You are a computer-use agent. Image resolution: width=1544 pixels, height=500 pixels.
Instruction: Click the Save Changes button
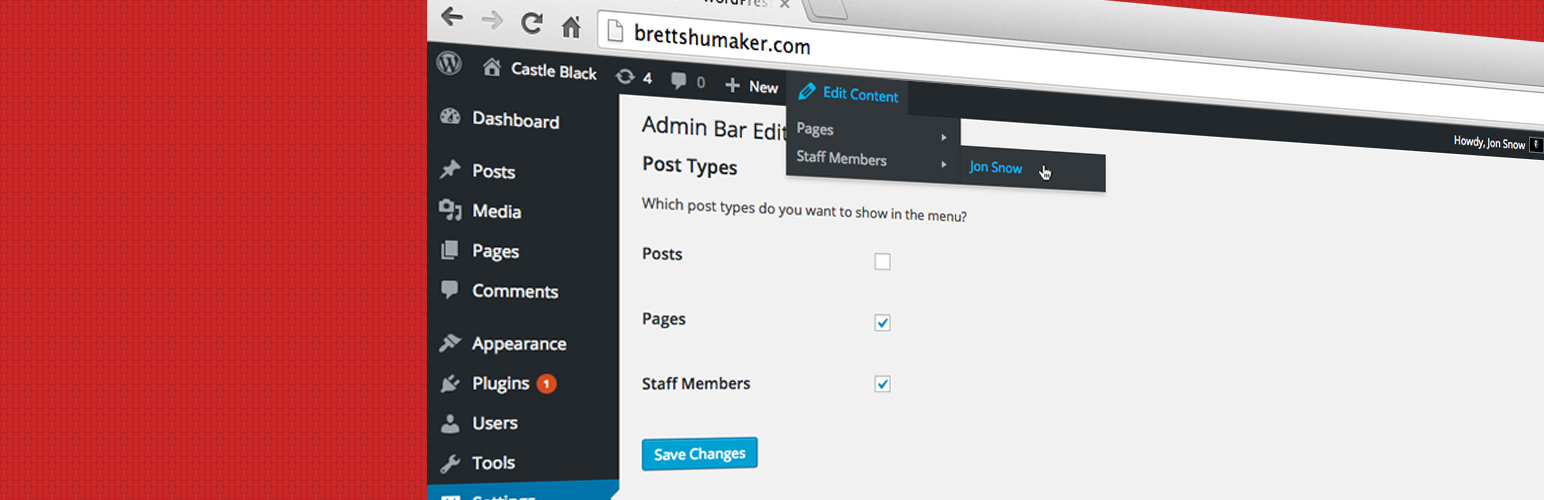click(x=700, y=453)
